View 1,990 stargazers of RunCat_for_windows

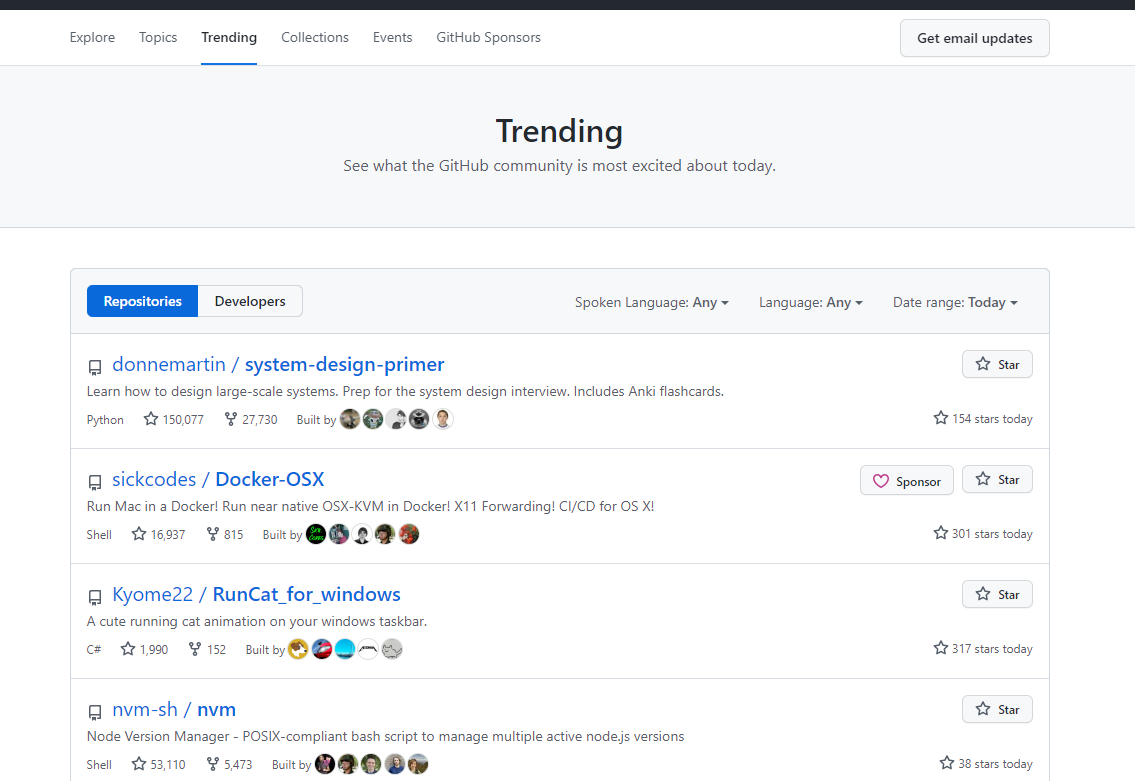click(x=144, y=649)
